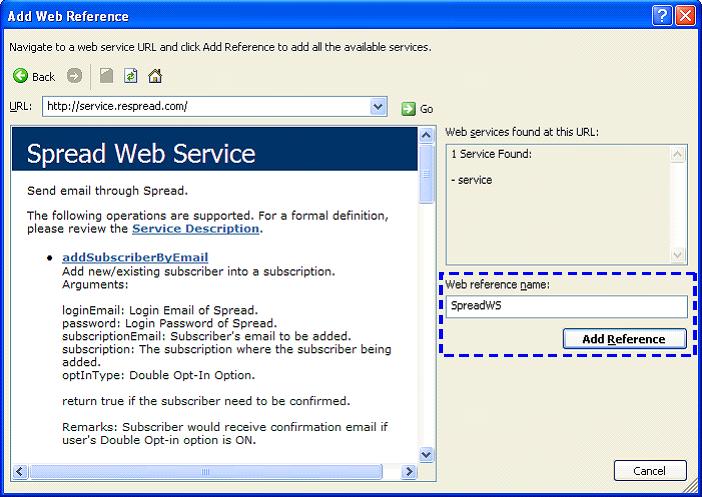The width and height of the screenshot is (702, 497).
Task: Click browser pane scroll up arrow
Action: (x=426, y=135)
